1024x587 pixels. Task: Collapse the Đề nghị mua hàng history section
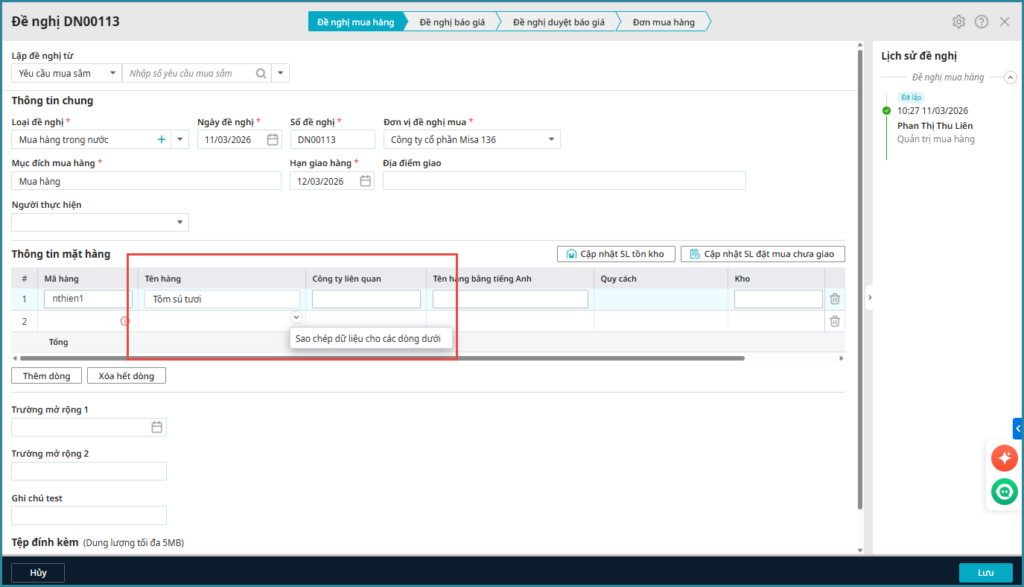point(1009,77)
